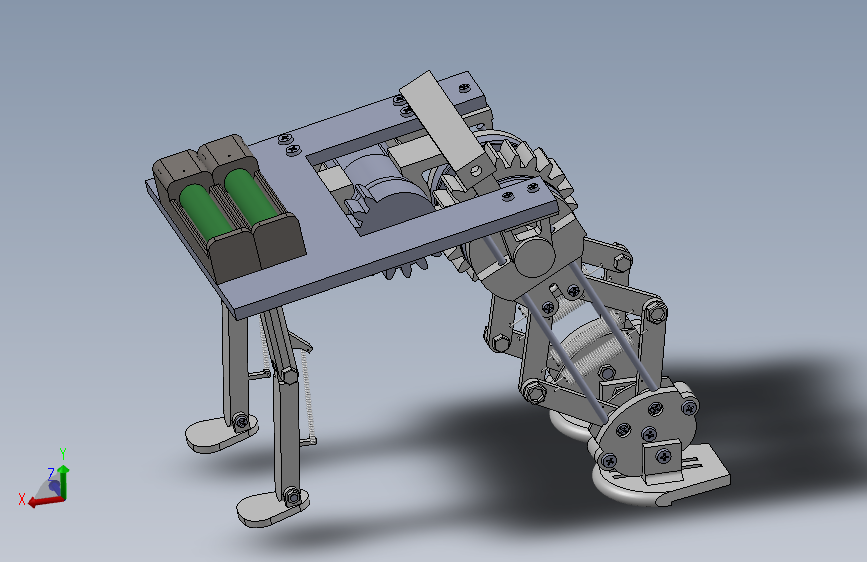This screenshot has height=562, width=867.
Task: Select the right green battery cell
Action: [x=250, y=195]
